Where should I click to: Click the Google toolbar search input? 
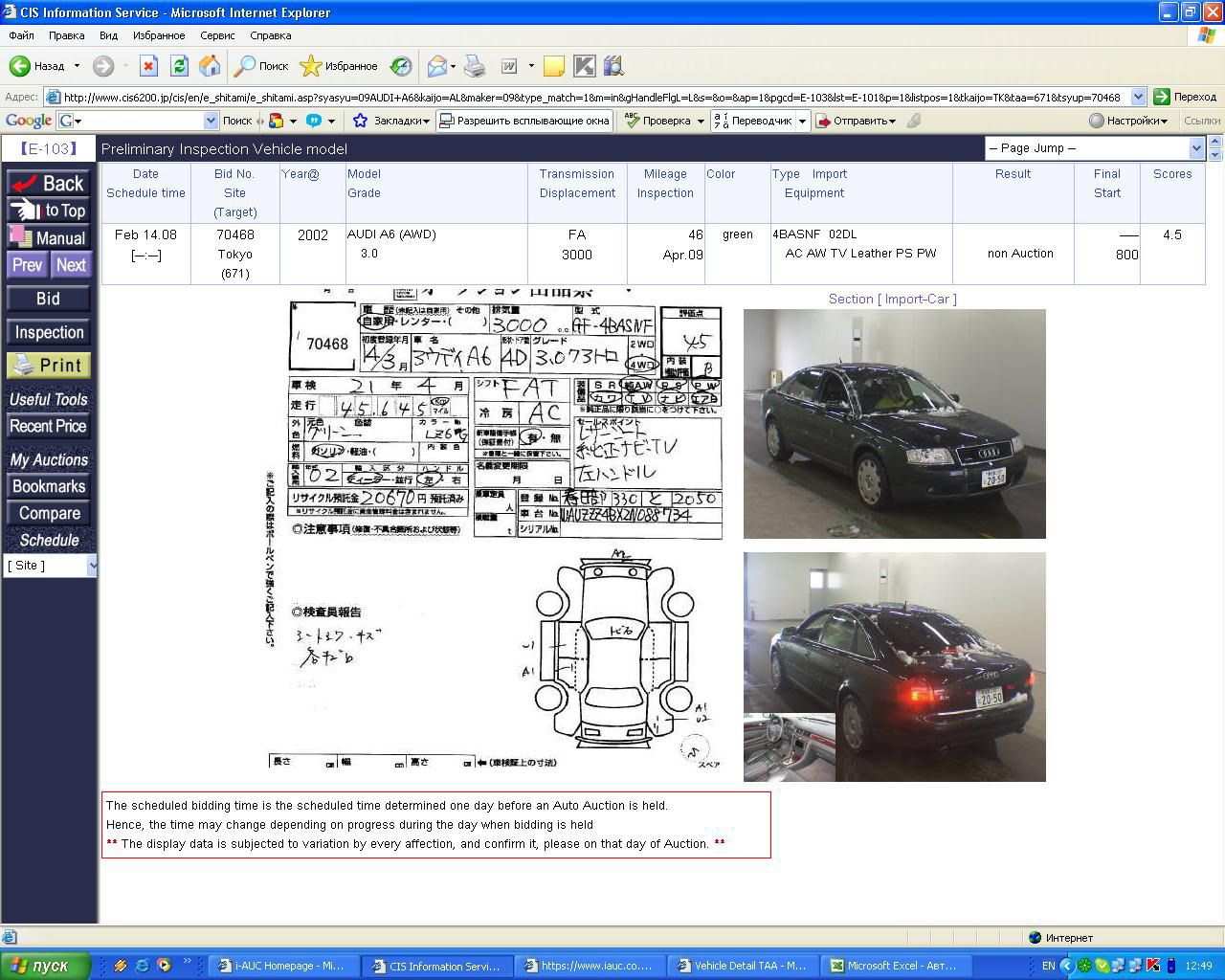coord(138,121)
